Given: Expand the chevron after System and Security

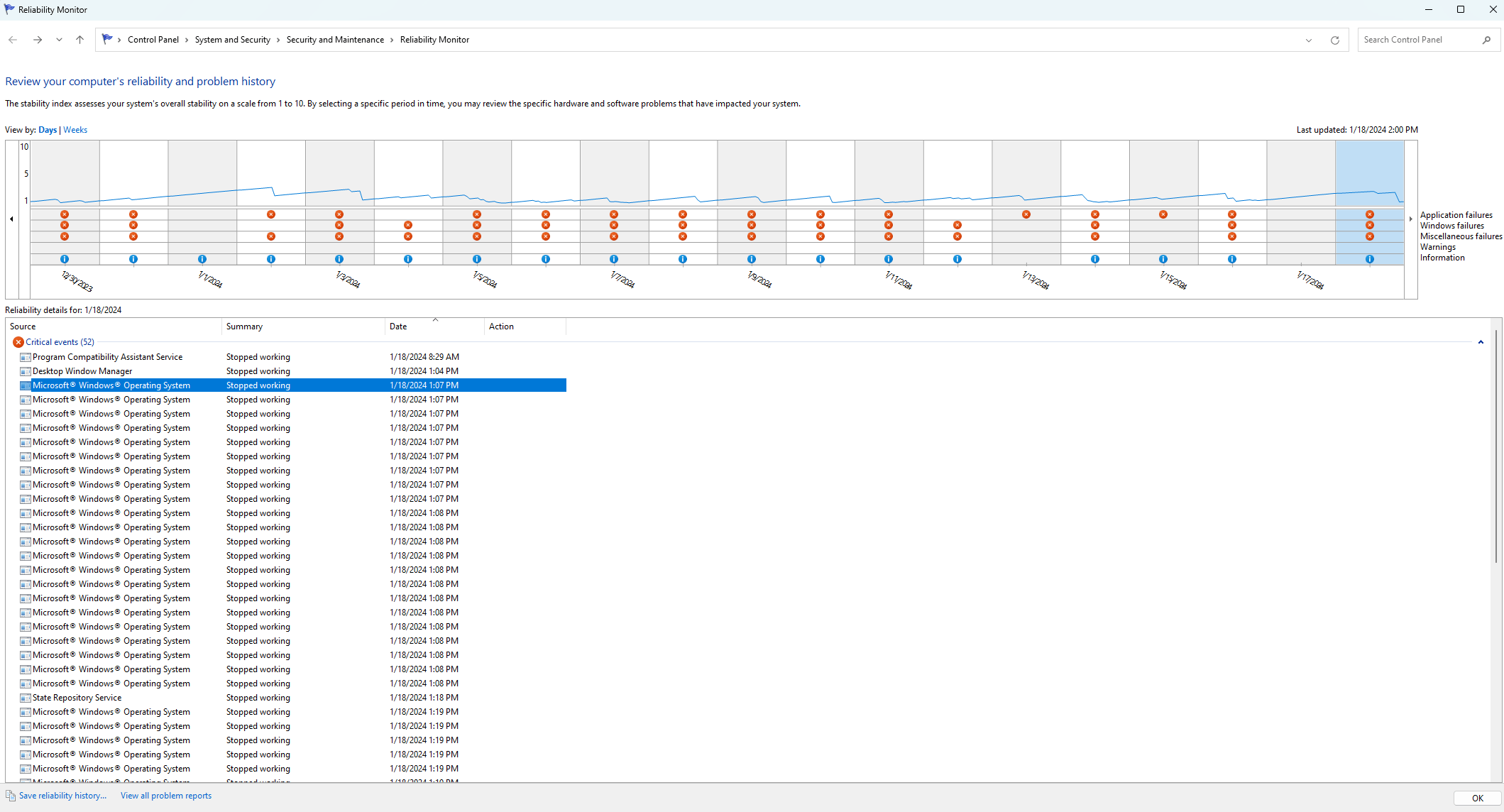Looking at the screenshot, I should tap(278, 40).
